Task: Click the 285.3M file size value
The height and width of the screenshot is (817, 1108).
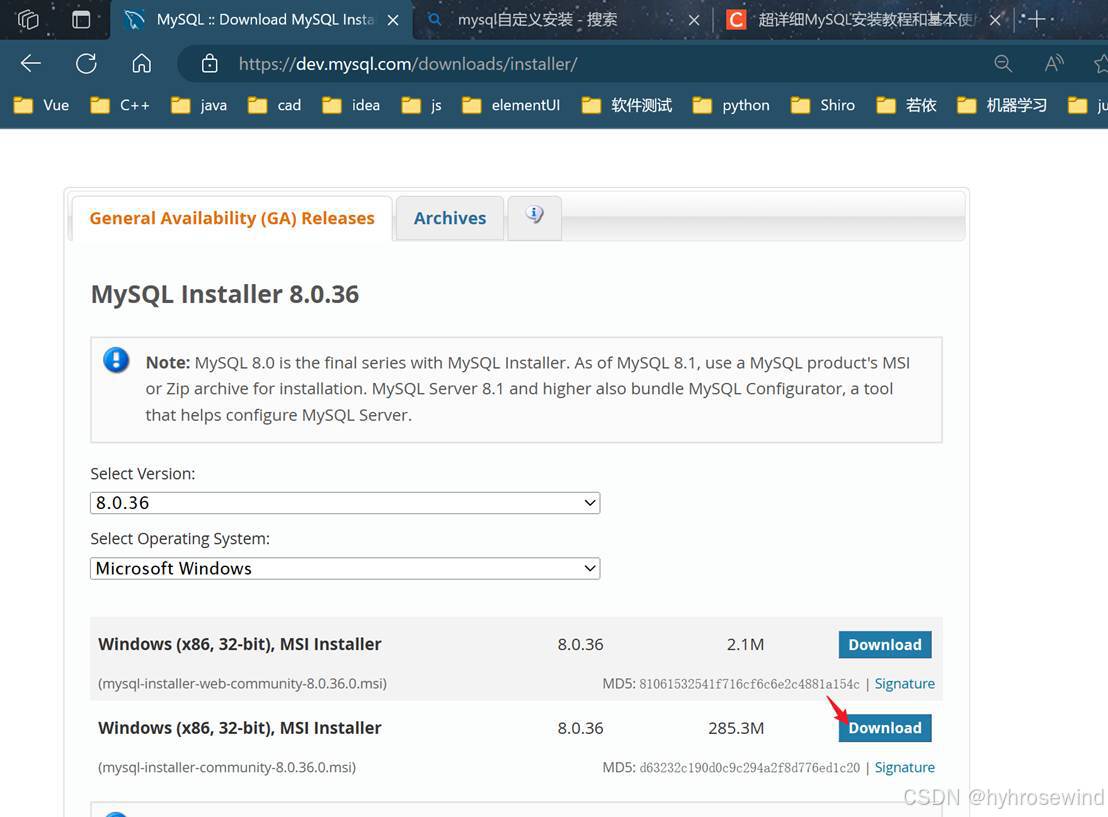Action: pyautogui.click(x=736, y=728)
